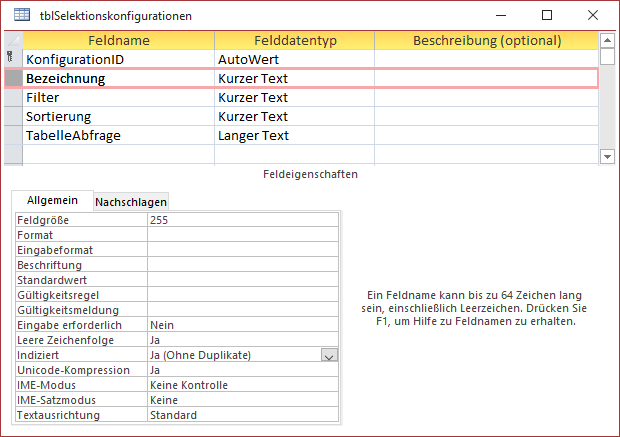620x437 pixels.
Task: Click description cell of KonfigurationID row
Action: pos(486,59)
